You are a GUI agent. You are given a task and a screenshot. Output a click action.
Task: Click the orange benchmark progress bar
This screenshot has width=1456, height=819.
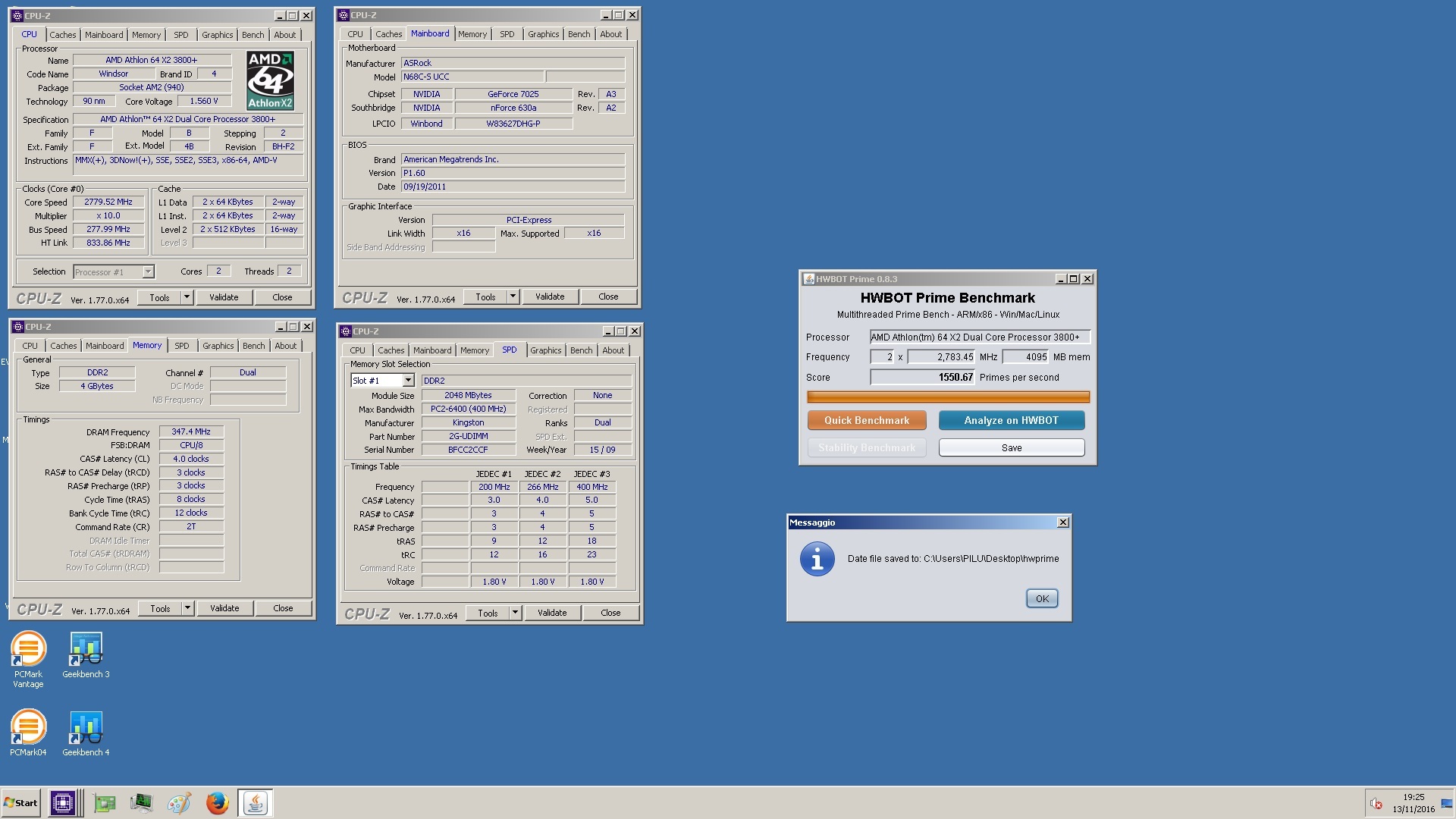[x=948, y=397]
